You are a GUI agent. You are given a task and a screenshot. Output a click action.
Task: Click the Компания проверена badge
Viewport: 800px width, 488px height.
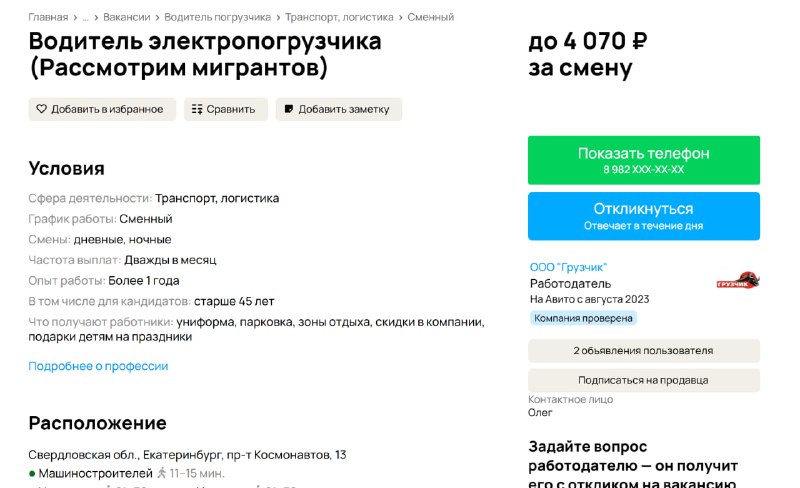(x=583, y=318)
